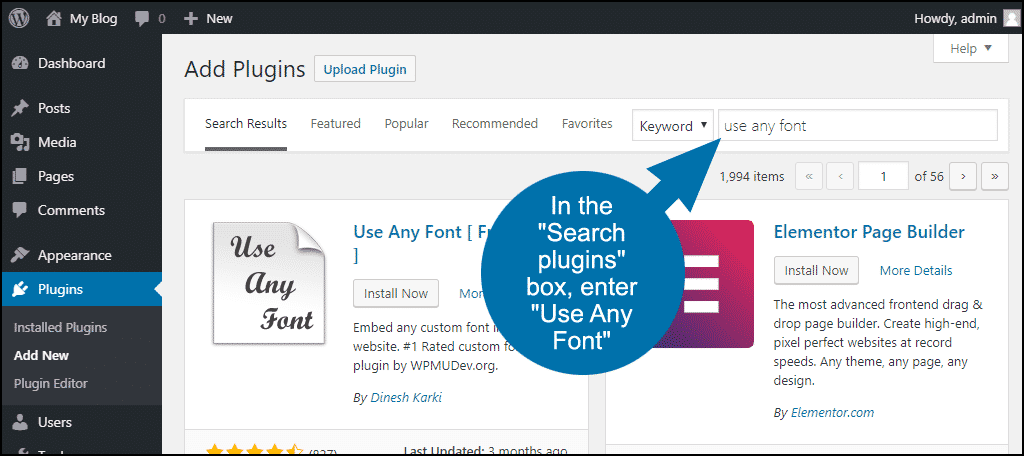Open Plugins menu item
Viewport: 1024px width, 456px height.
point(81,289)
